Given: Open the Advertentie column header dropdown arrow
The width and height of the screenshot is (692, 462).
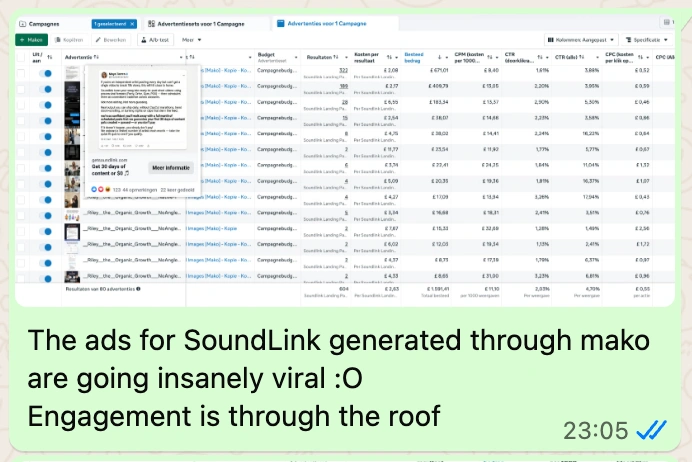Looking at the screenshot, I should click(181, 58).
